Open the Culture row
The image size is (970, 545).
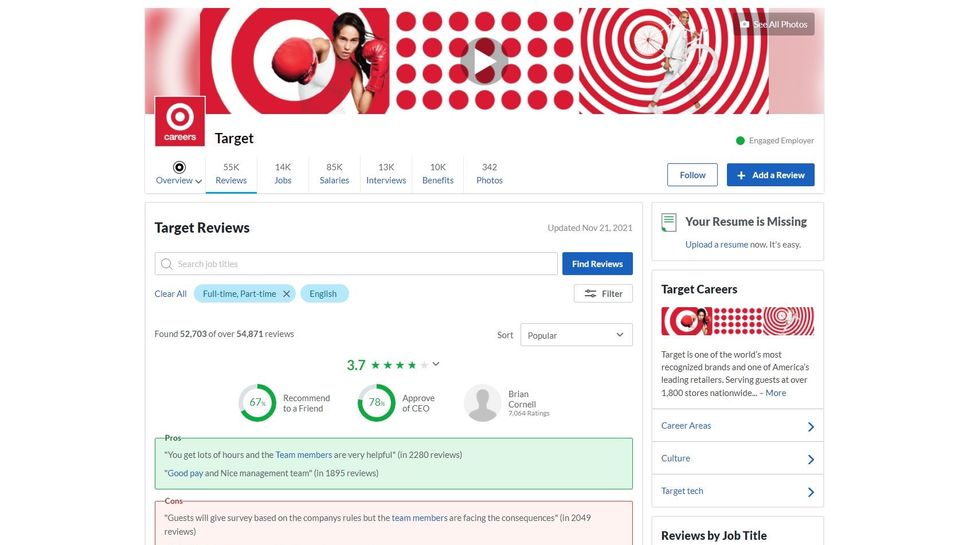737,458
